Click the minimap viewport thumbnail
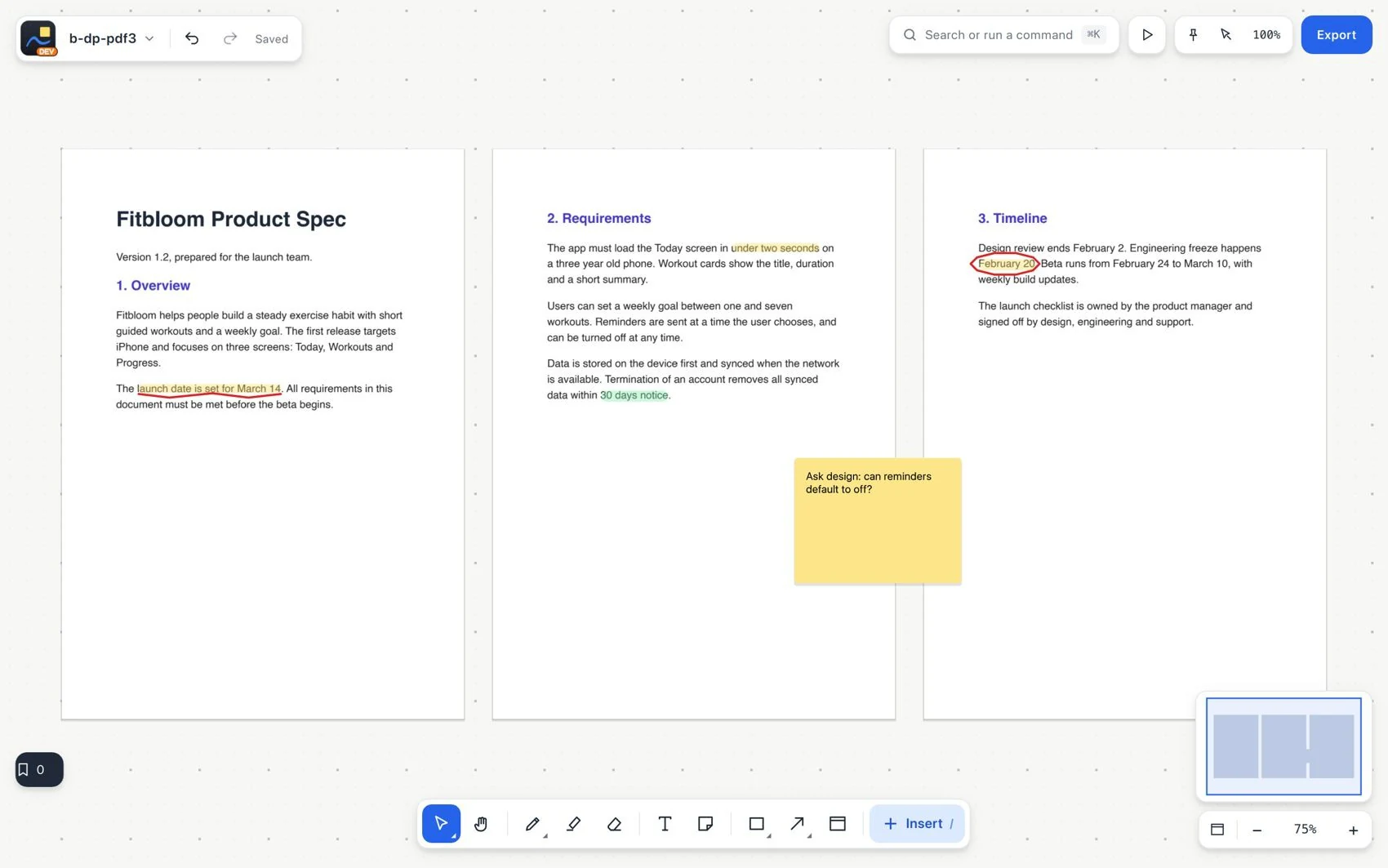 (1283, 746)
